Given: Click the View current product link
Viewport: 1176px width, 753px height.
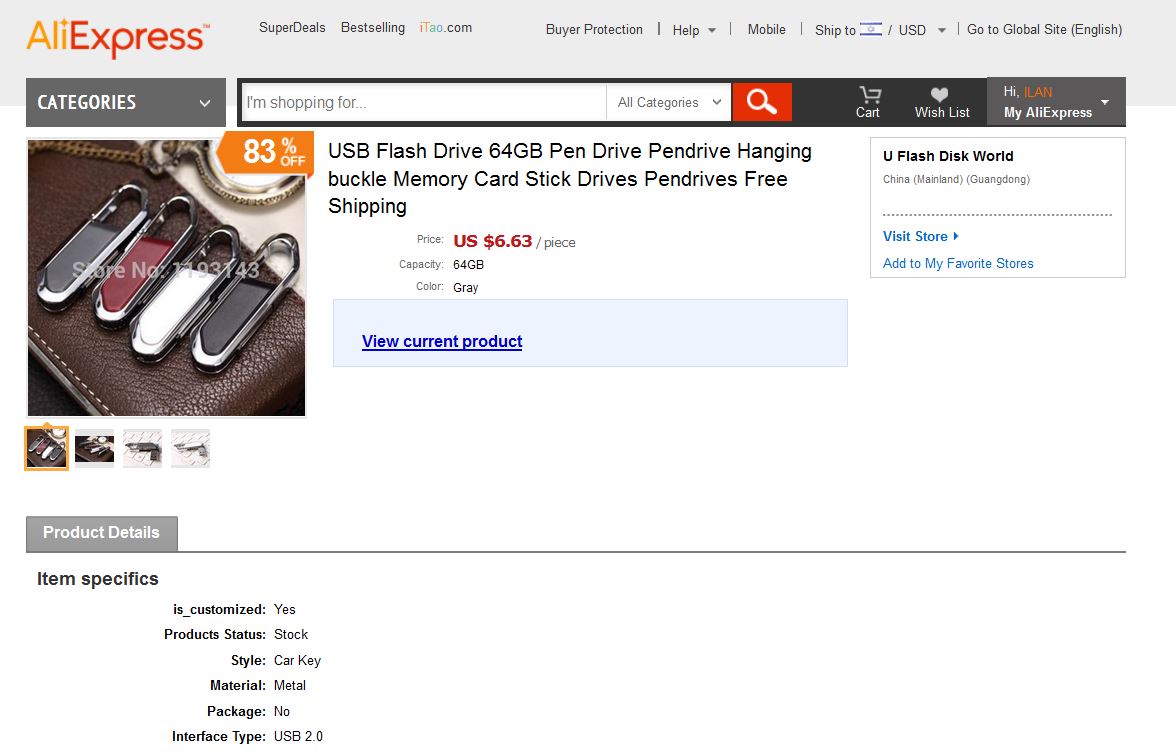Looking at the screenshot, I should 442,341.
